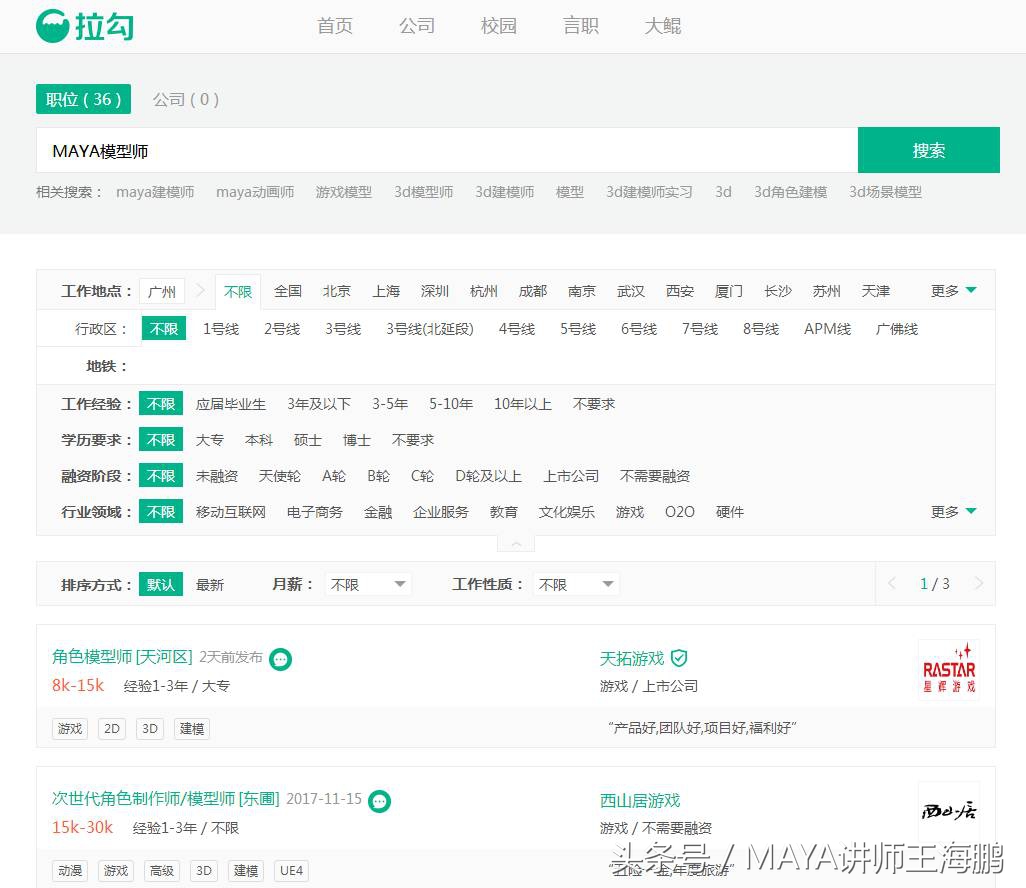Click the chat bubble icon beside 角色模型师 listing
The image size is (1026, 888).
pos(280,658)
